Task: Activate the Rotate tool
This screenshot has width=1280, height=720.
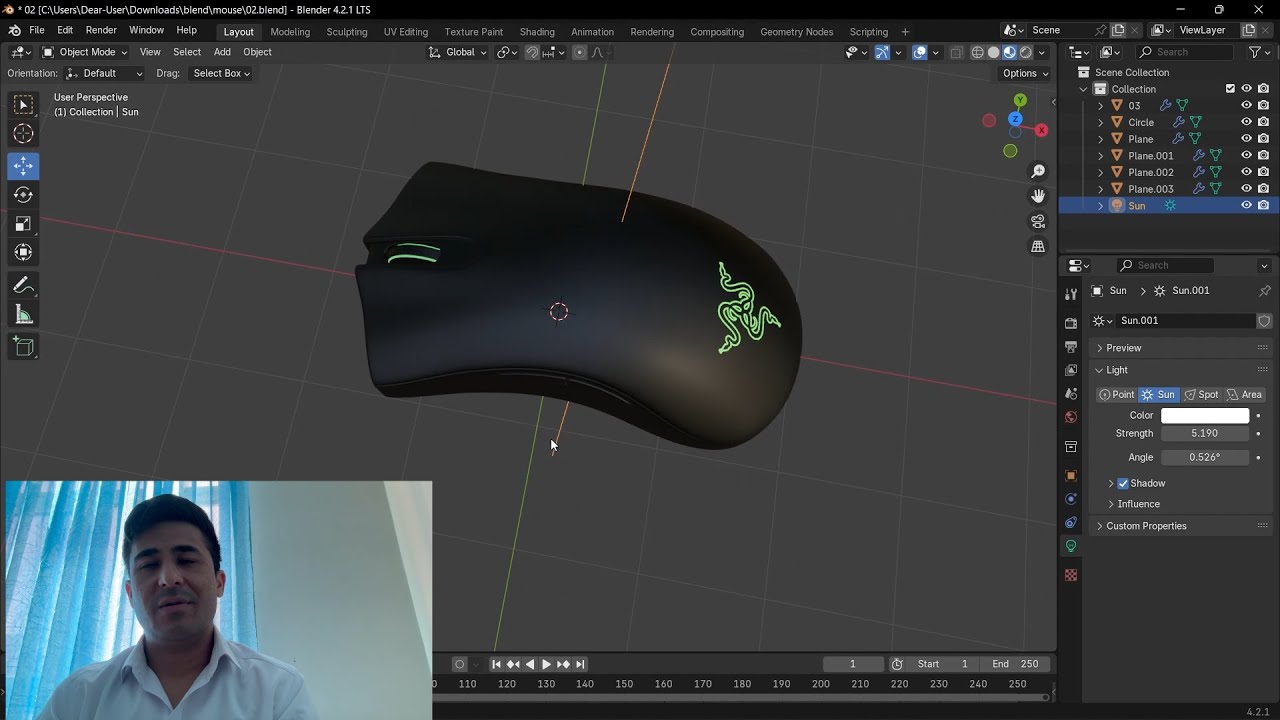Action: pos(23,195)
